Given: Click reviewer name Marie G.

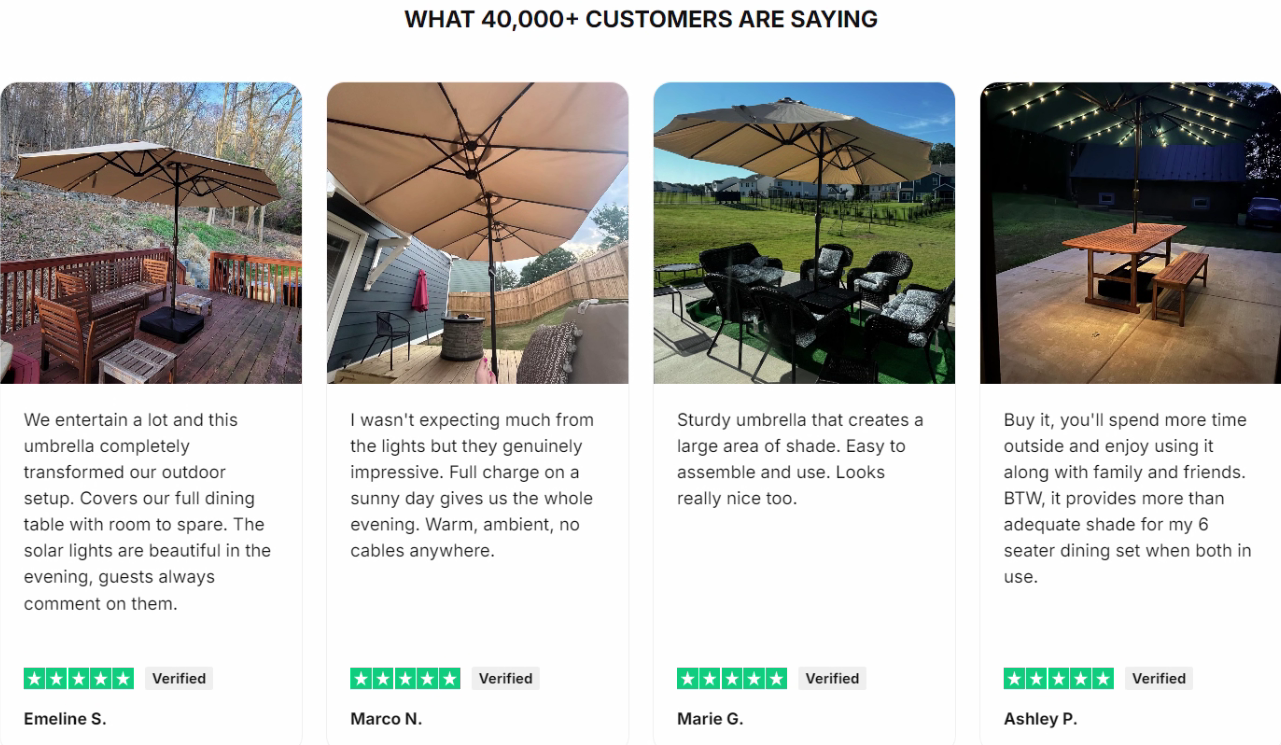Looking at the screenshot, I should tap(710, 719).
